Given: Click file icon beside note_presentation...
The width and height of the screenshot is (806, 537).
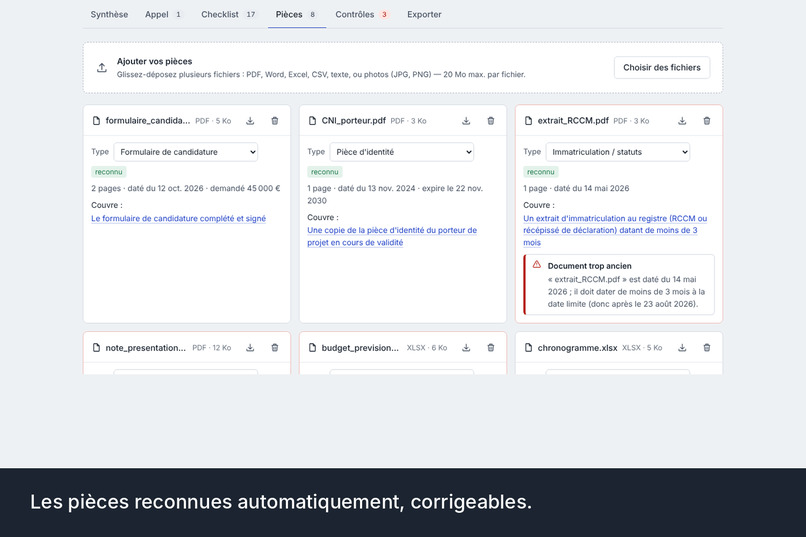Looking at the screenshot, I should 96,348.
